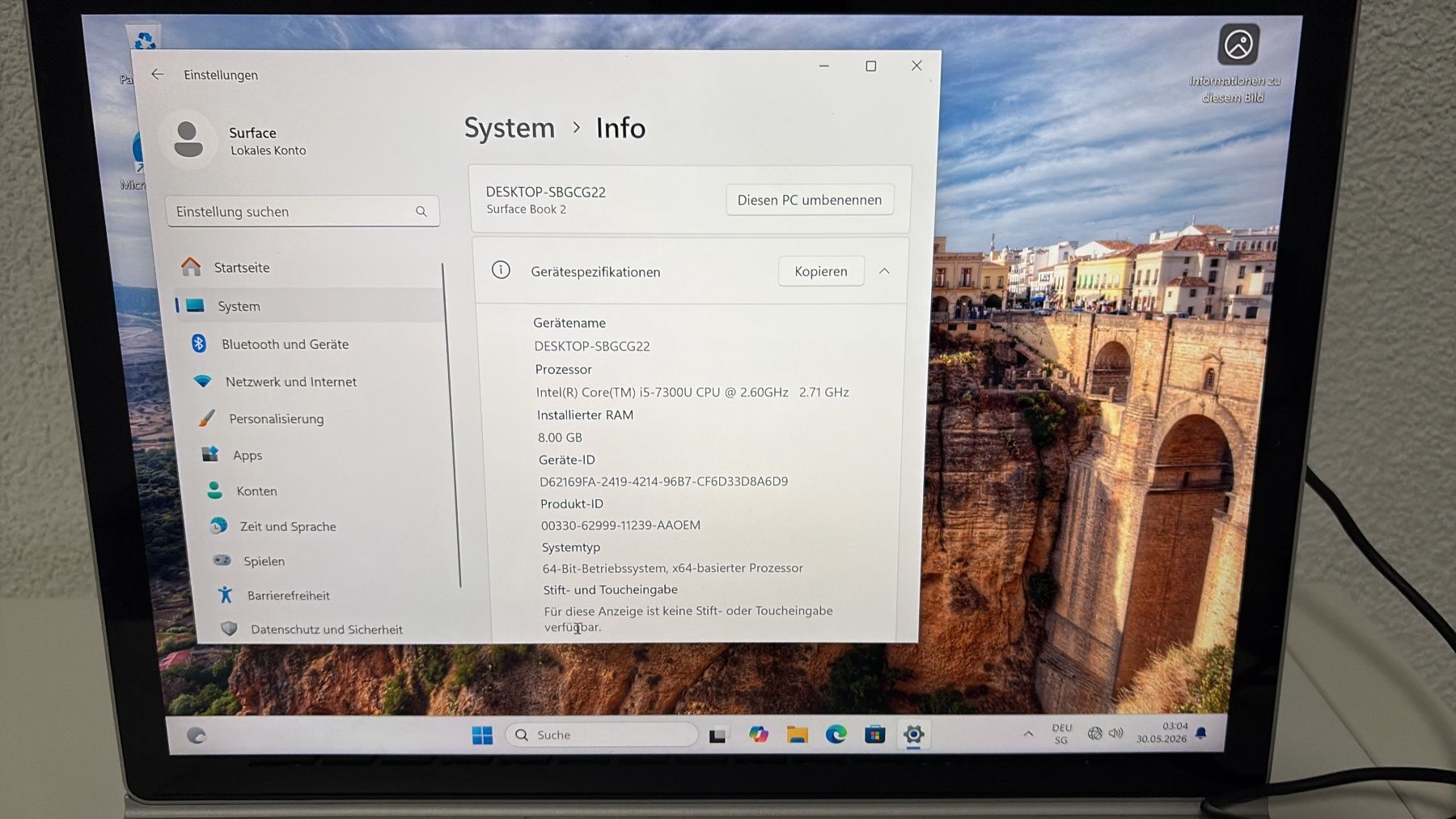Click the Netzwerk wifi diamond icon
Screen dimensions: 1456x819
point(202,381)
